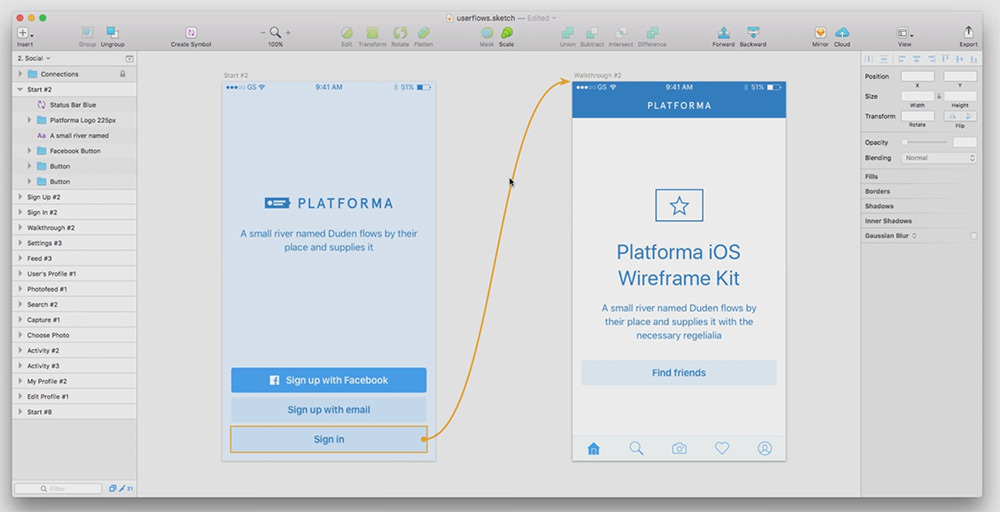
Task: Open the Insert menu button
Action: click(24, 33)
